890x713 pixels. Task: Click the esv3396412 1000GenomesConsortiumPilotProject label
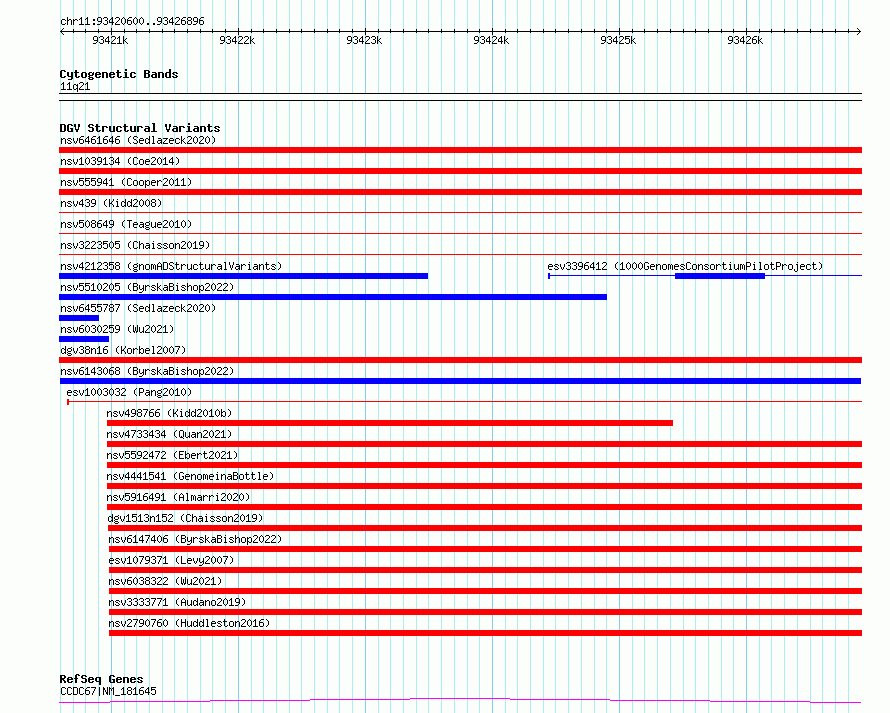tap(685, 266)
